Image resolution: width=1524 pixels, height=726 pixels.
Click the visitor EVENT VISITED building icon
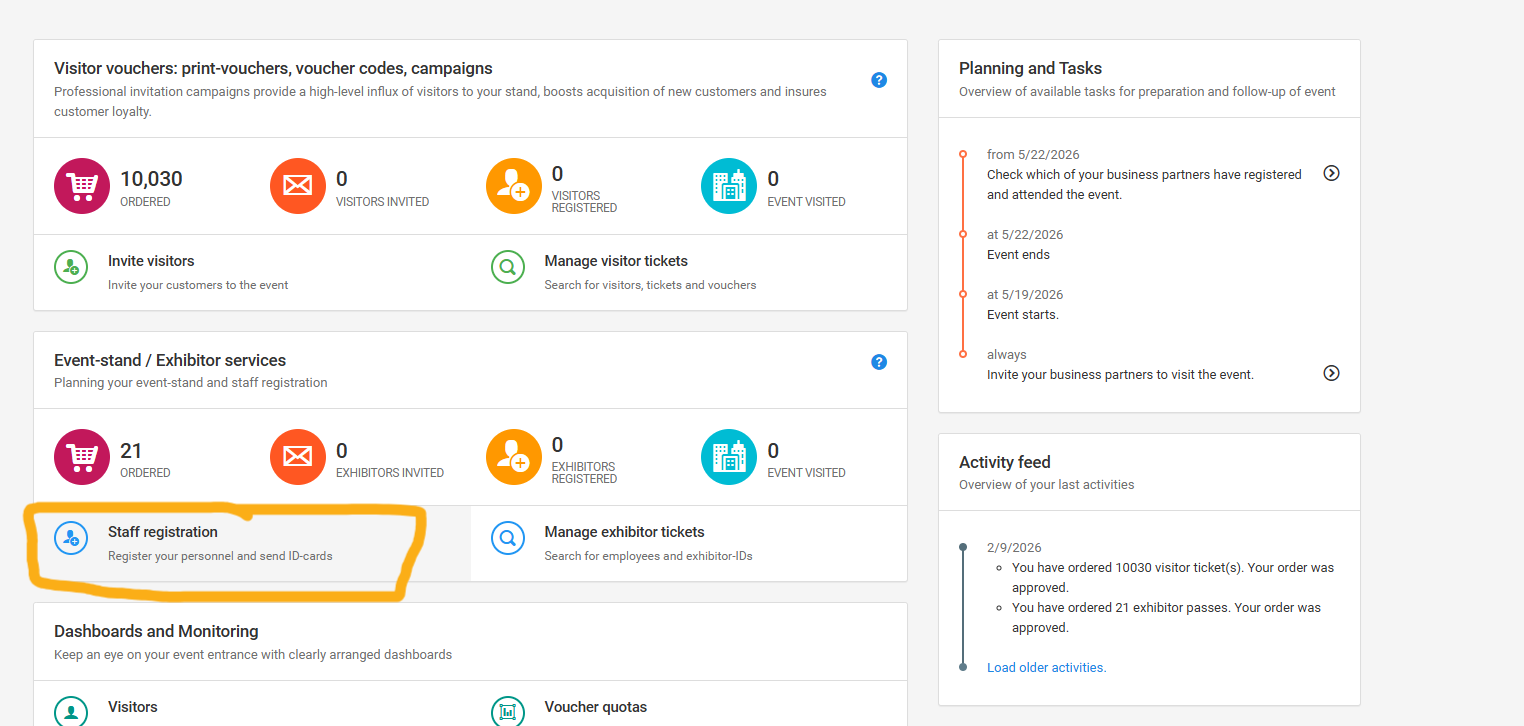point(730,186)
